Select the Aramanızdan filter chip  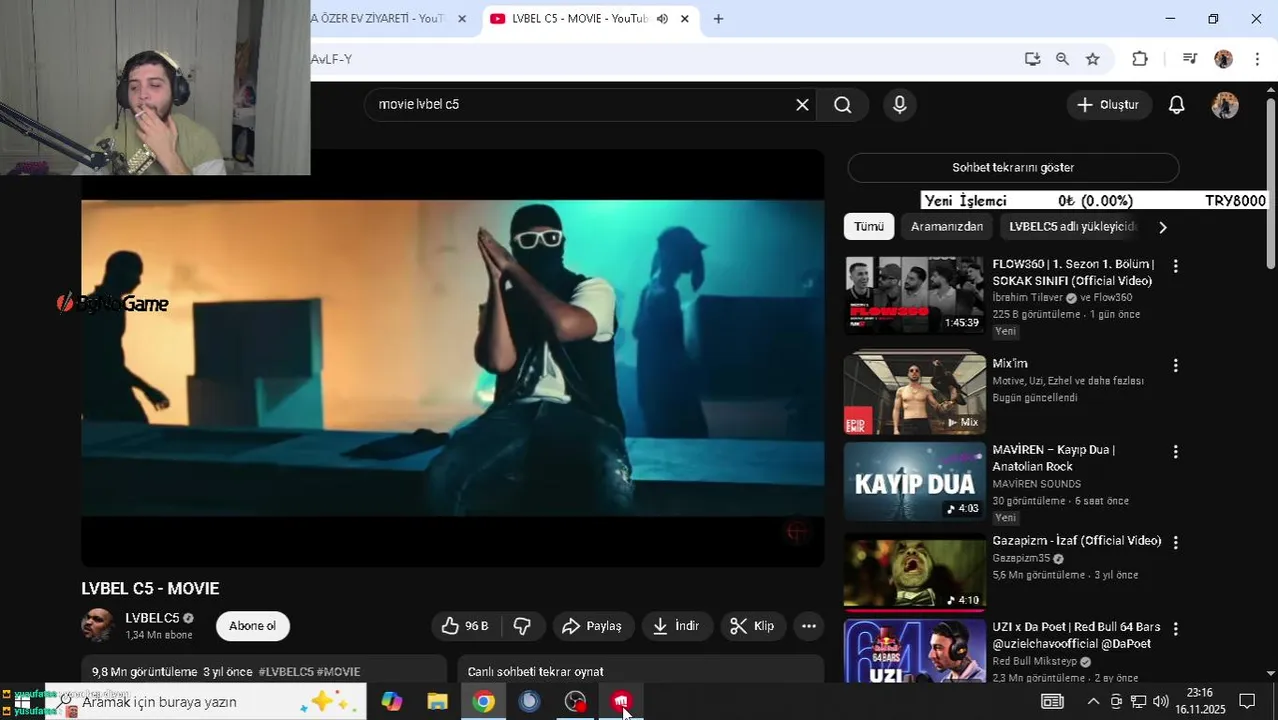947,227
